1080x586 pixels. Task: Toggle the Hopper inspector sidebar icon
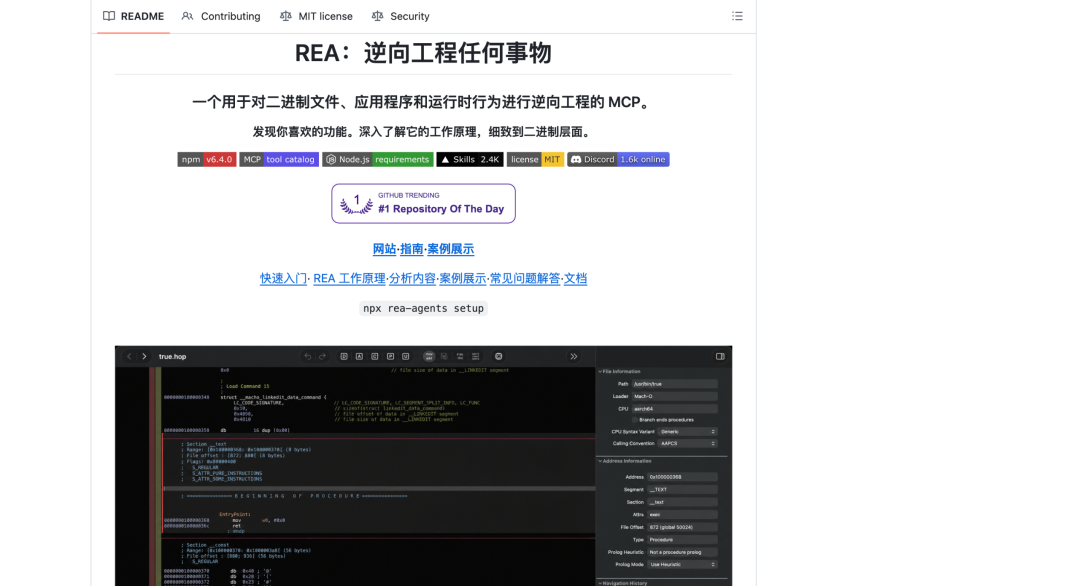click(x=720, y=356)
